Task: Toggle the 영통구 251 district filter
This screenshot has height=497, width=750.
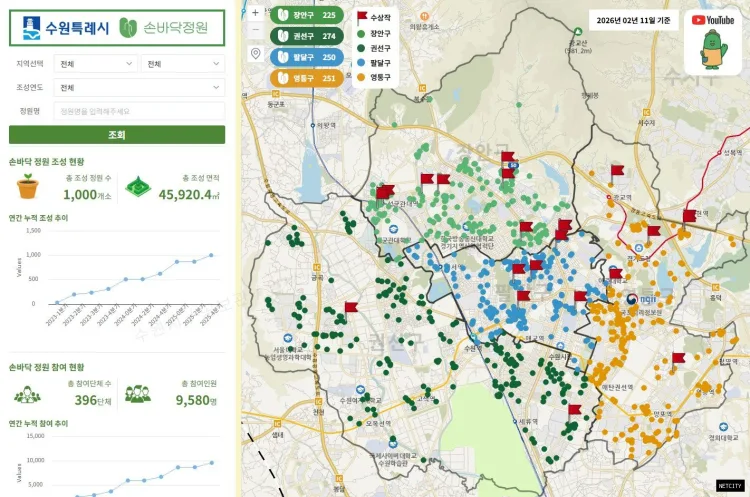Action: tap(306, 78)
